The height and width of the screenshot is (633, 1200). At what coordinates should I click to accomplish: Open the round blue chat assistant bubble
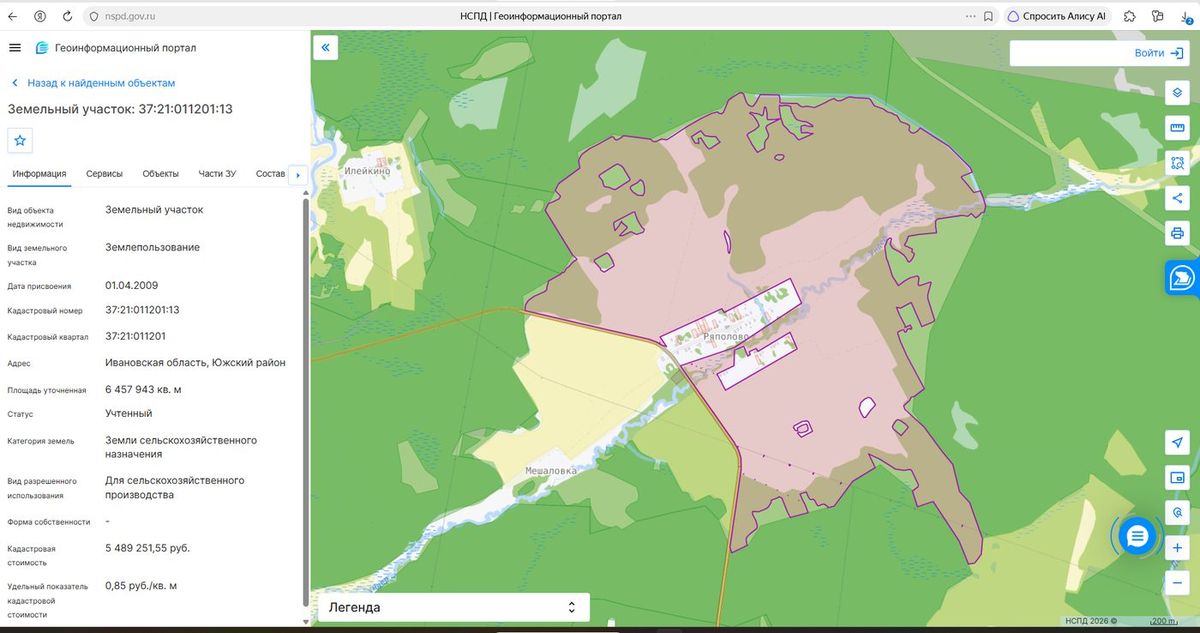coord(1137,537)
